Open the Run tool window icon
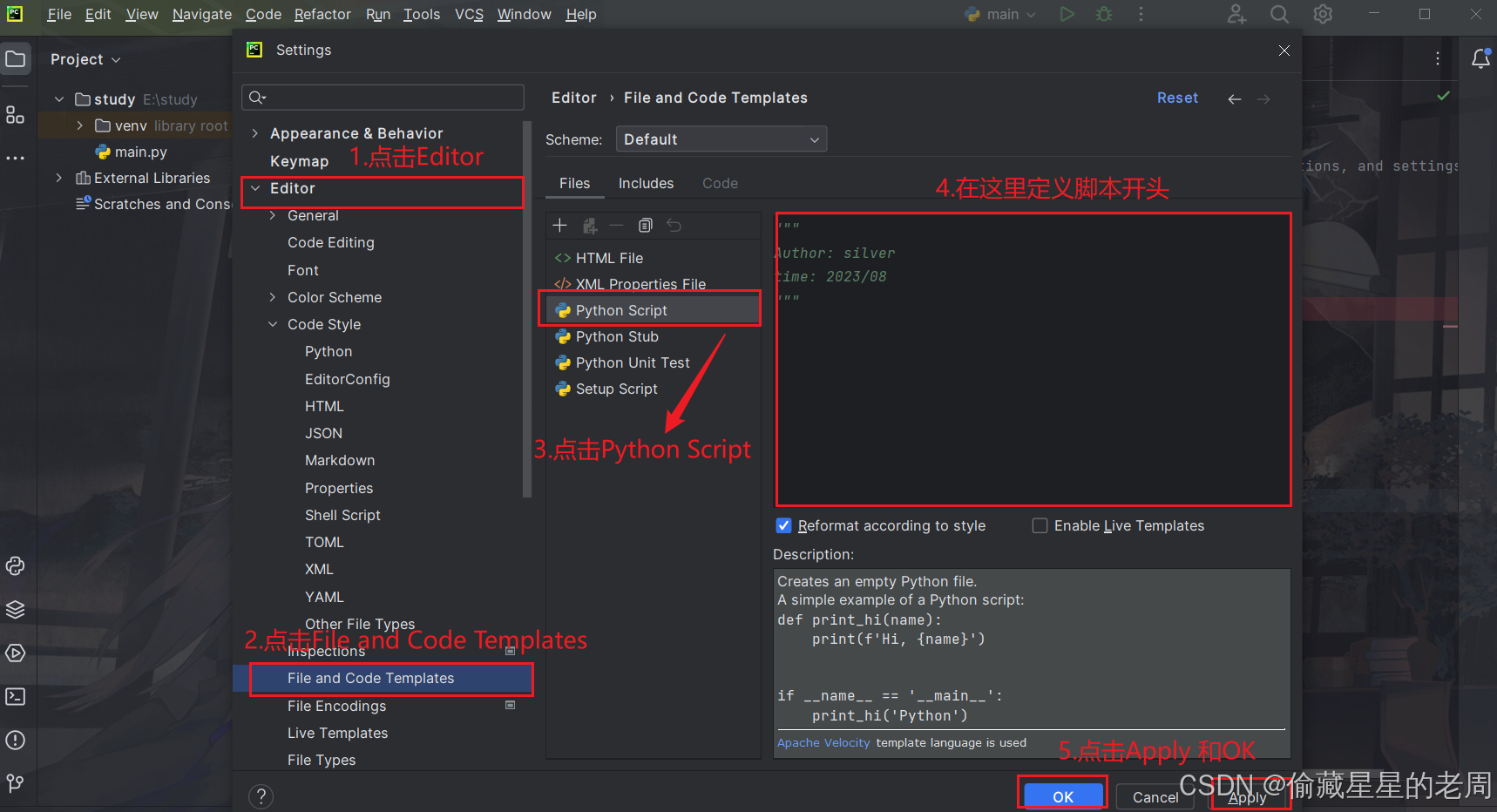This screenshot has height=812, width=1497. click(x=16, y=653)
